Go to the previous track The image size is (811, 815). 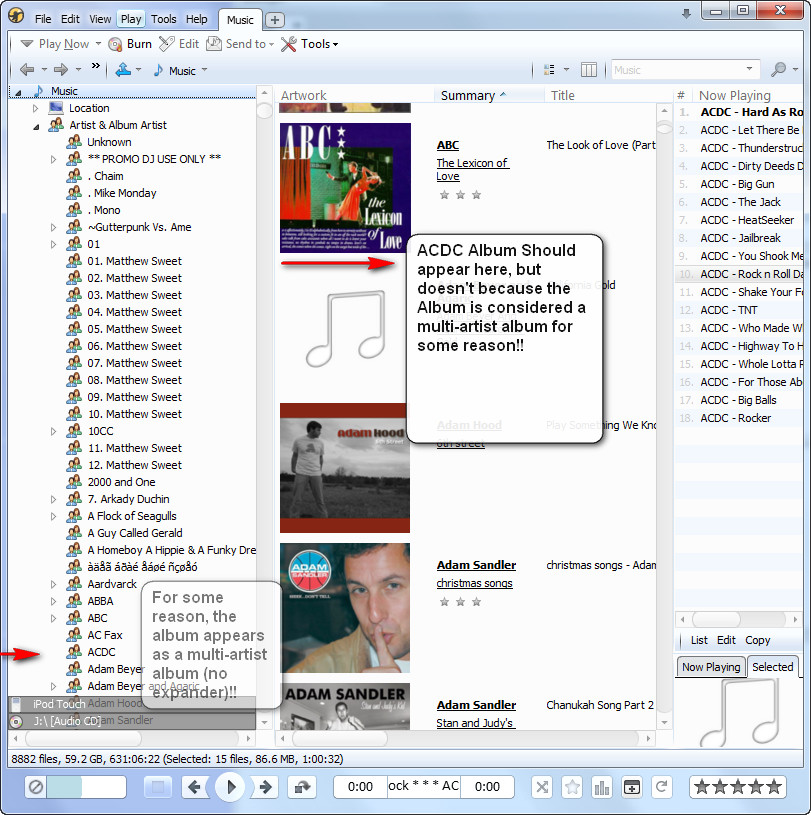click(x=196, y=787)
